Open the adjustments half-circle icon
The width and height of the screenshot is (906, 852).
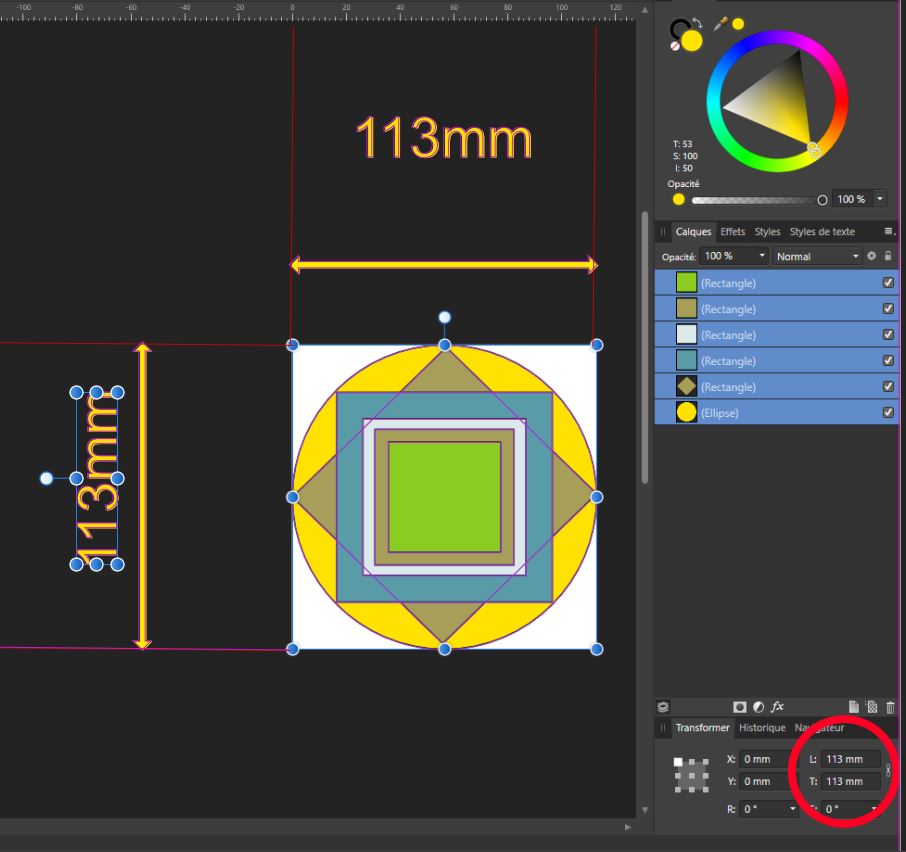tap(759, 707)
